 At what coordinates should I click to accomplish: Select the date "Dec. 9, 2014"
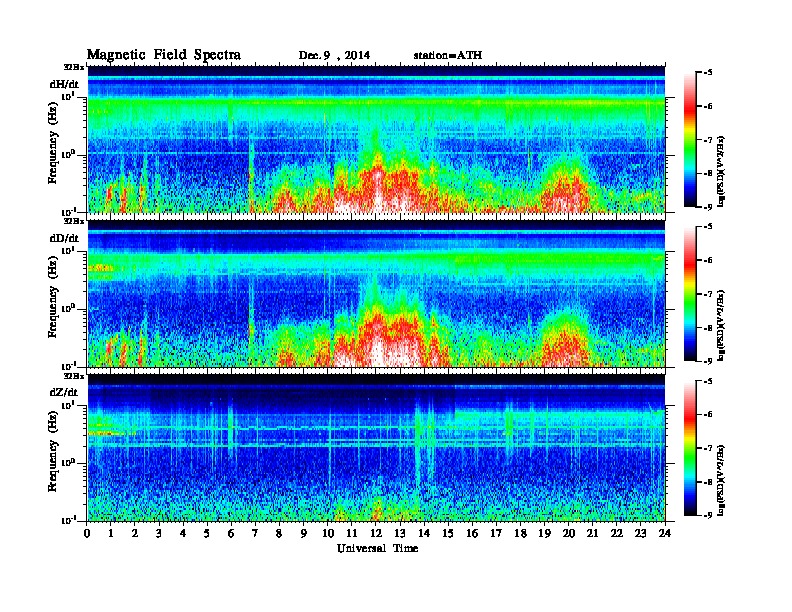click(334, 56)
